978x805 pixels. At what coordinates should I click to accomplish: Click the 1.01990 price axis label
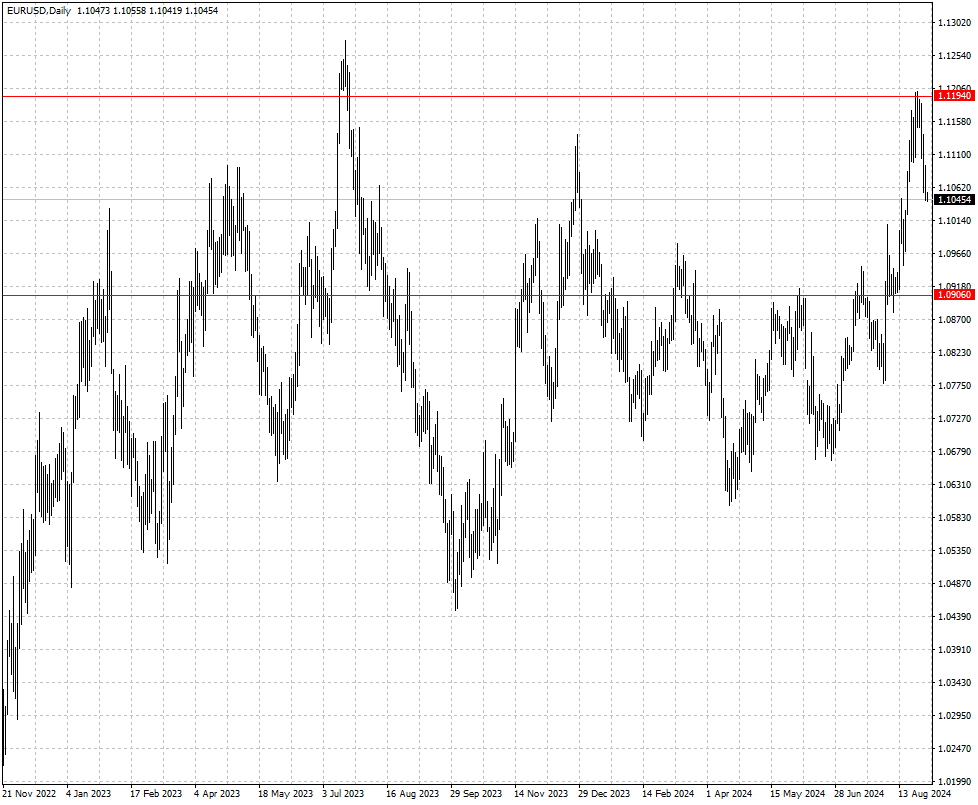[954, 782]
